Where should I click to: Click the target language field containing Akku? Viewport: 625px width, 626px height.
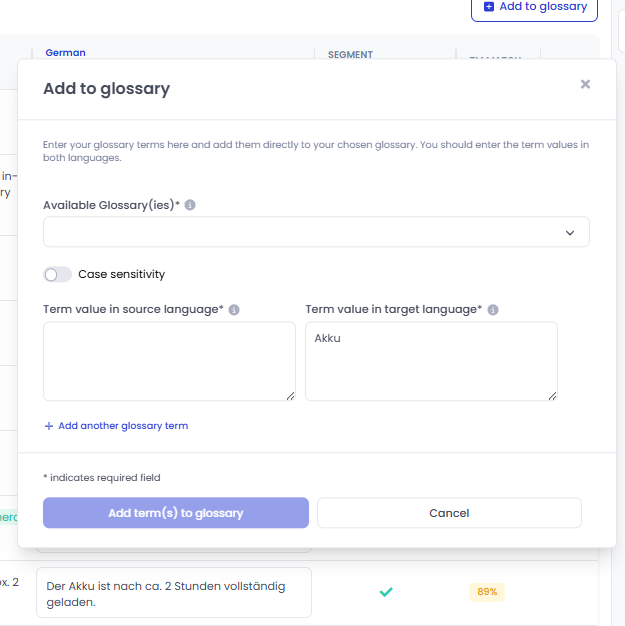[x=431, y=361]
